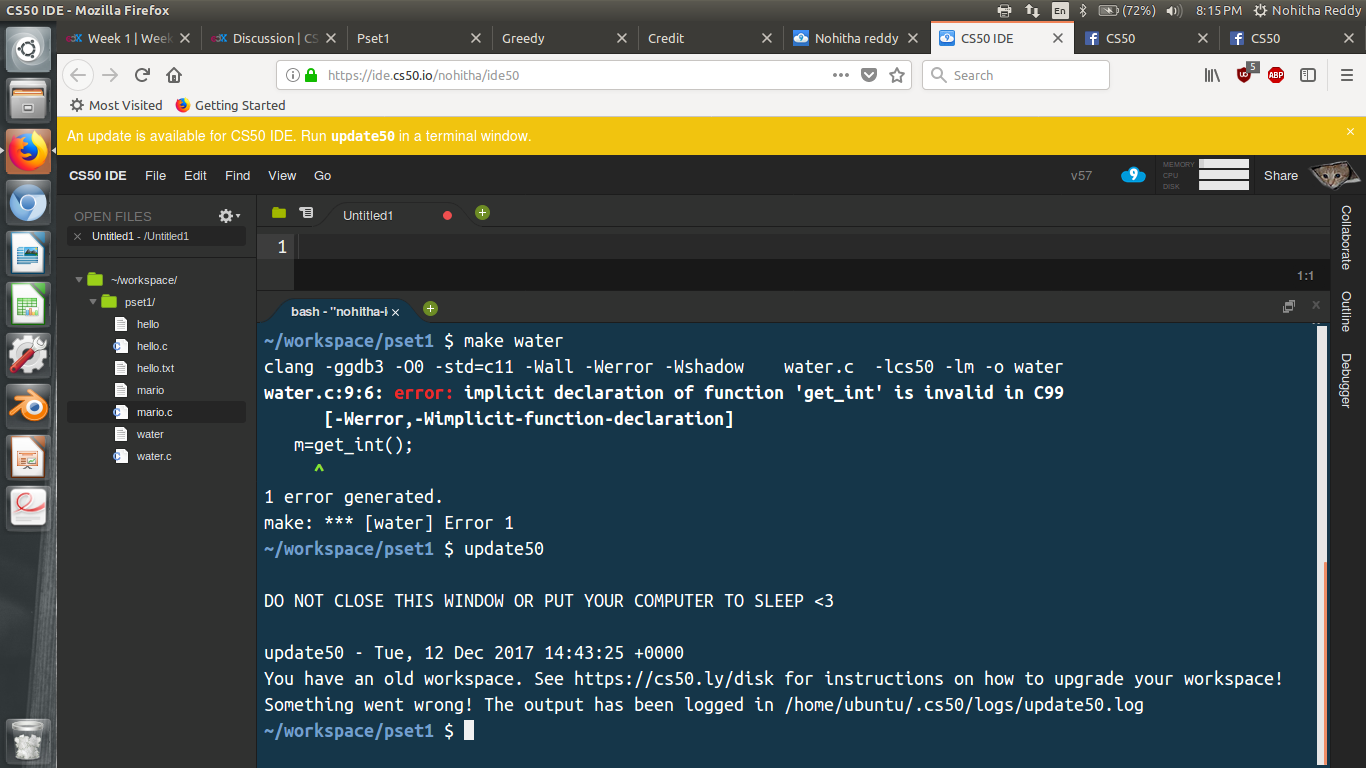Open the Getting Started bookmark

click(230, 105)
